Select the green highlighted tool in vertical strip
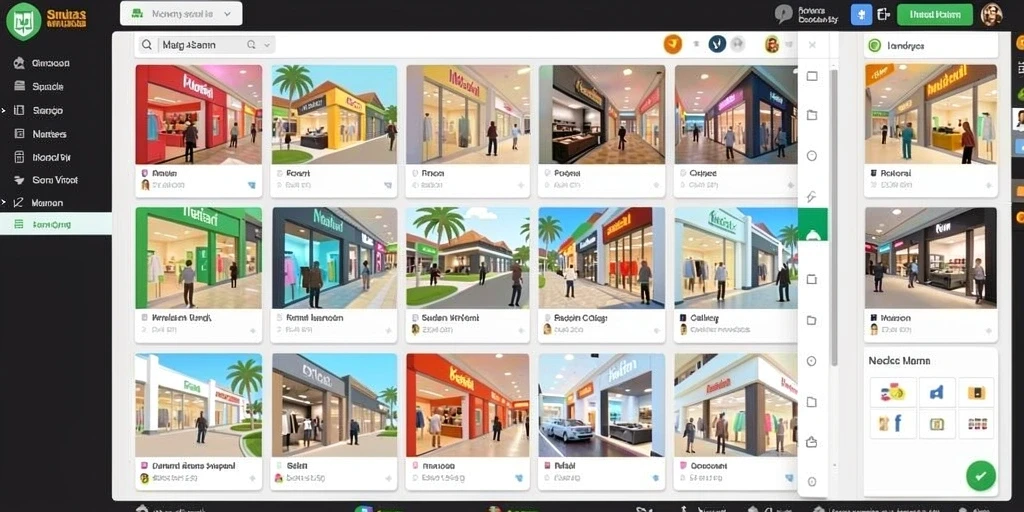The width and height of the screenshot is (1024, 512). [812, 224]
